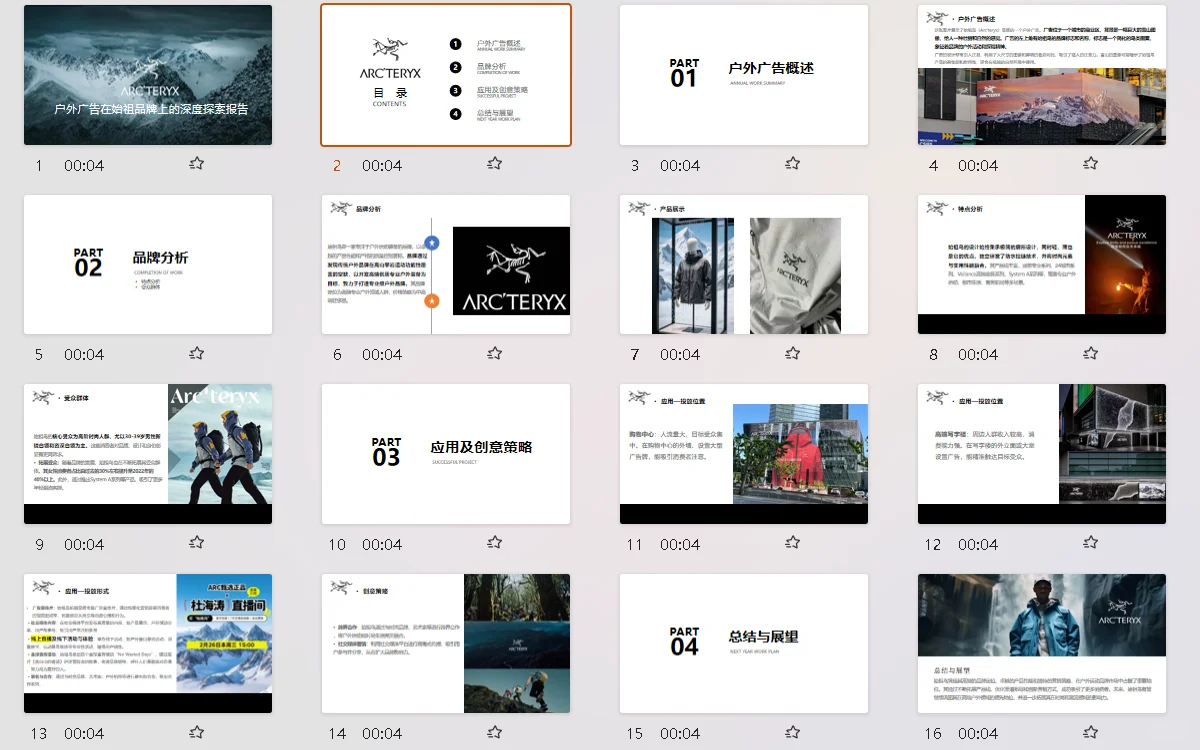Click the 00:04 timing under slide 4
This screenshot has height=750, width=1200.
point(978,166)
